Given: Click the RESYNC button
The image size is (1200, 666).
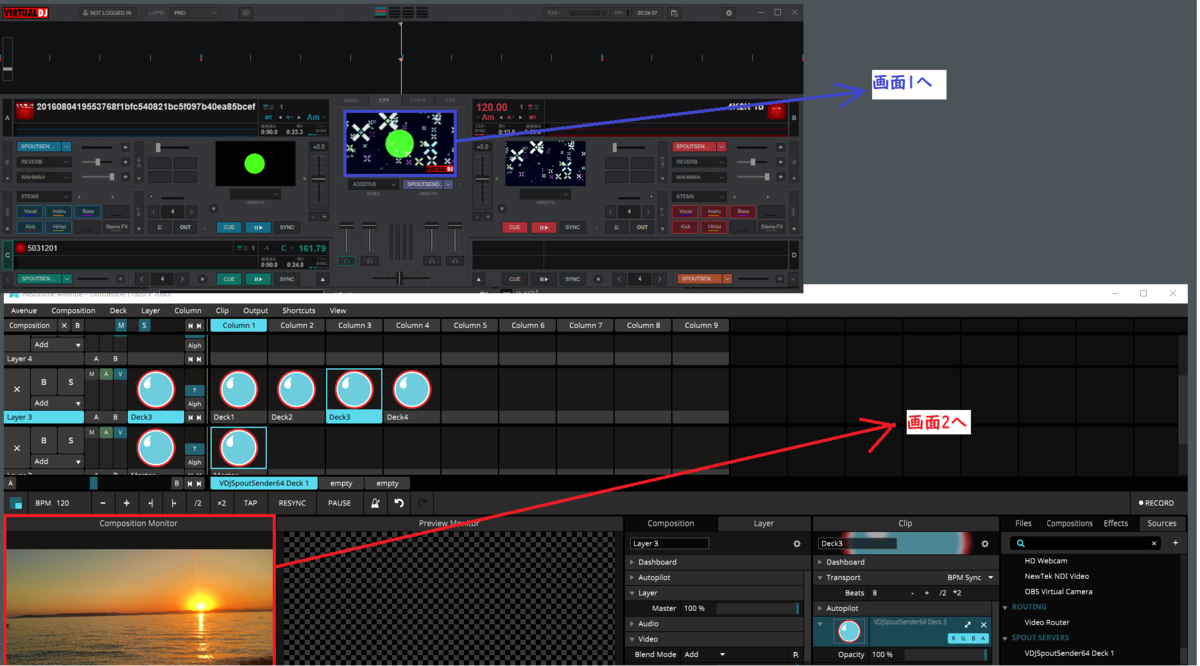Looking at the screenshot, I should pyautogui.click(x=292, y=503).
